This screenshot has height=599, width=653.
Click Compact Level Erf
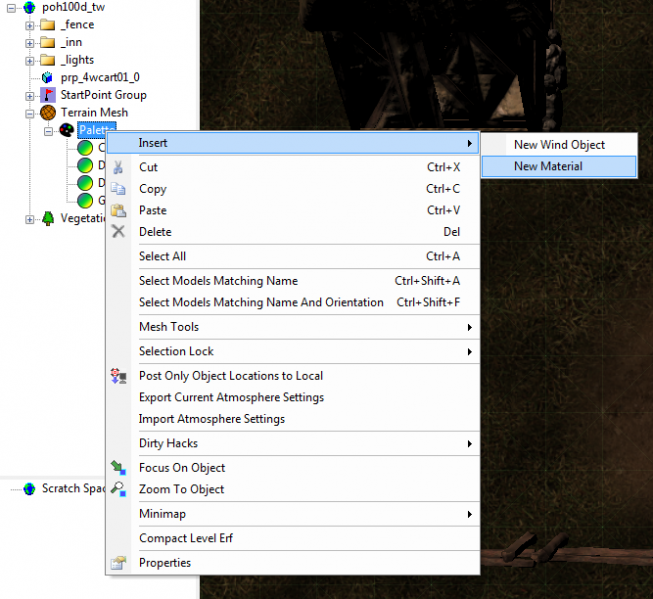[x=186, y=538]
